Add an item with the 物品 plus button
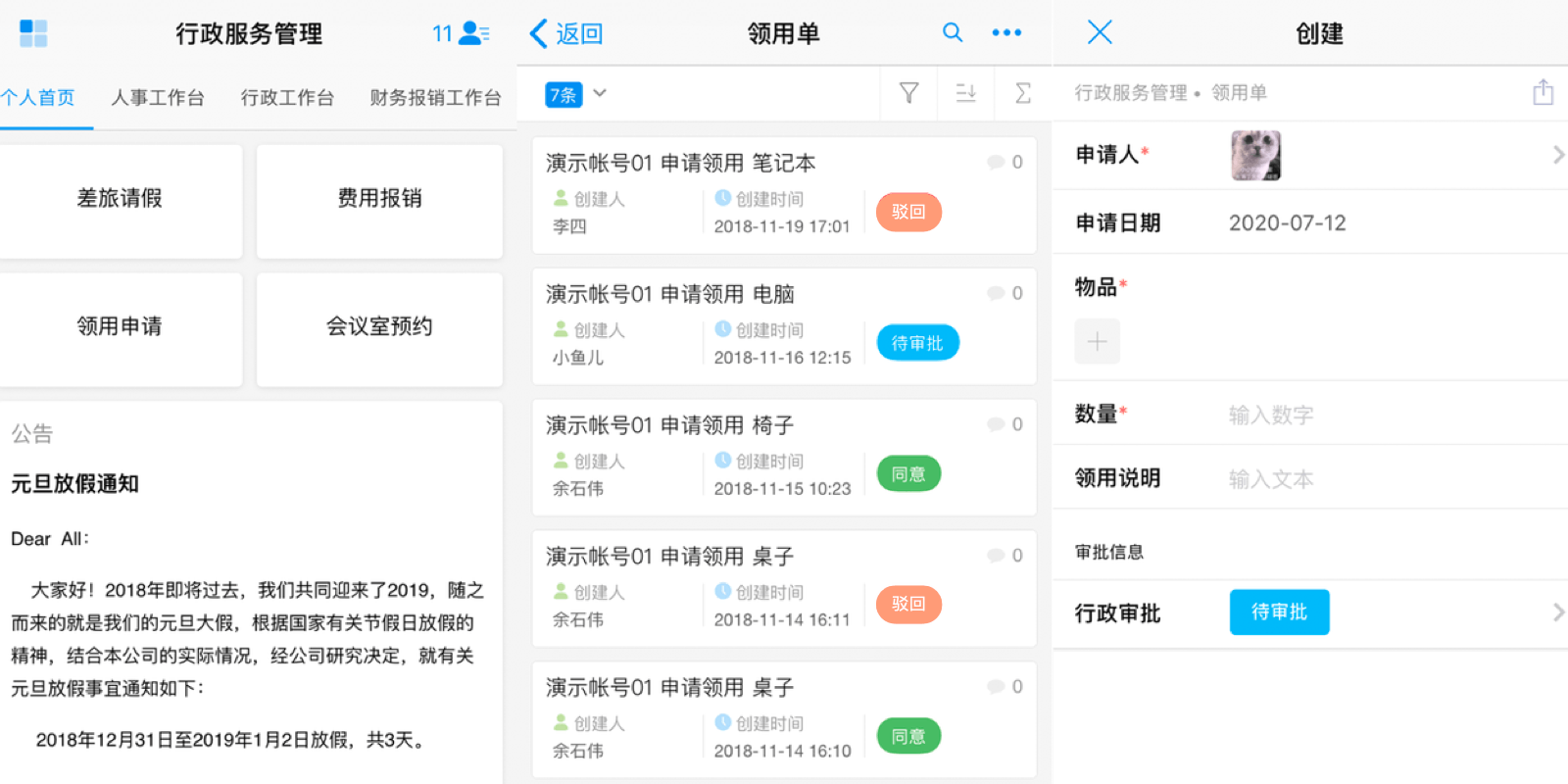This screenshot has width=1568, height=784. pyautogui.click(x=1097, y=341)
